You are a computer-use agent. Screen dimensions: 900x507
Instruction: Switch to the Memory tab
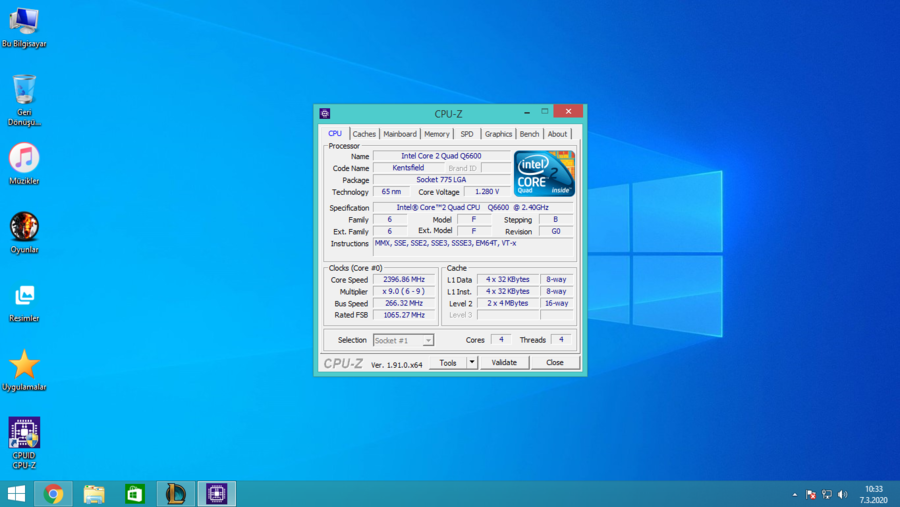tap(437, 134)
